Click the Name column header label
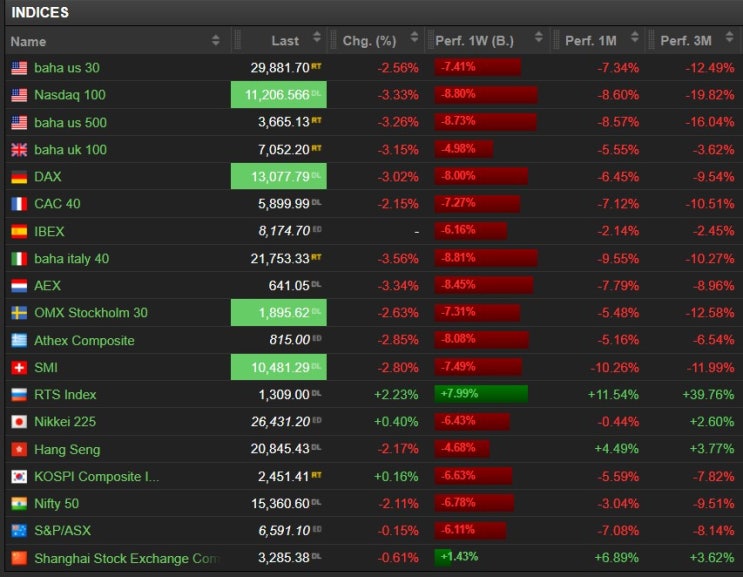Viewport: 743px width, 577px height. [28, 42]
